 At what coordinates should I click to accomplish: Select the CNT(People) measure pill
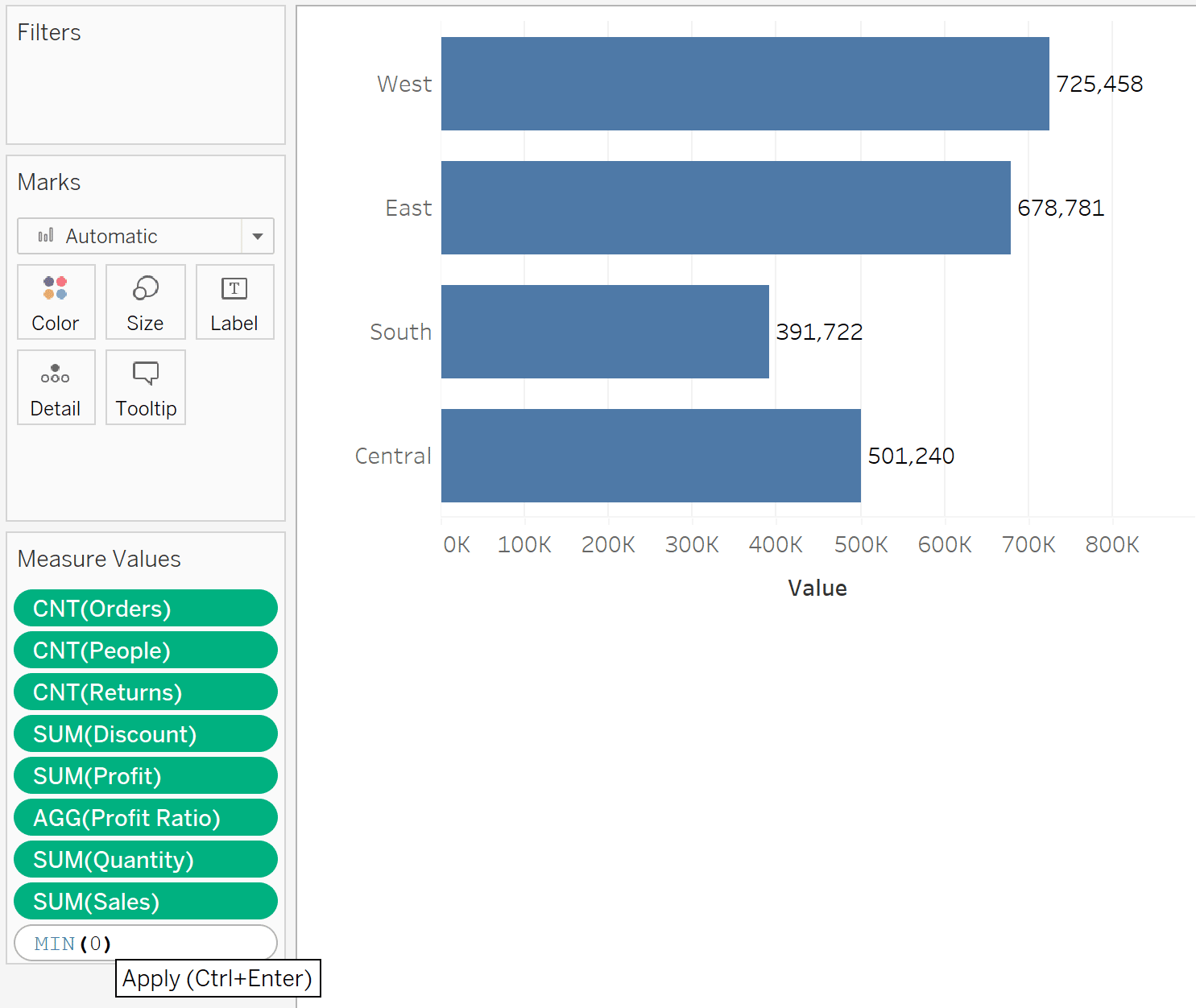[145, 651]
